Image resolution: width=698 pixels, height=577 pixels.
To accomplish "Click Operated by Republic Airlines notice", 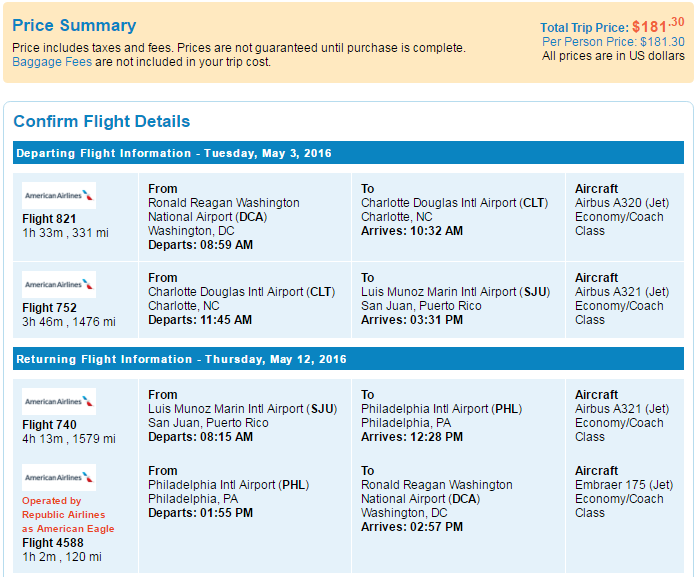I will tap(68, 515).
